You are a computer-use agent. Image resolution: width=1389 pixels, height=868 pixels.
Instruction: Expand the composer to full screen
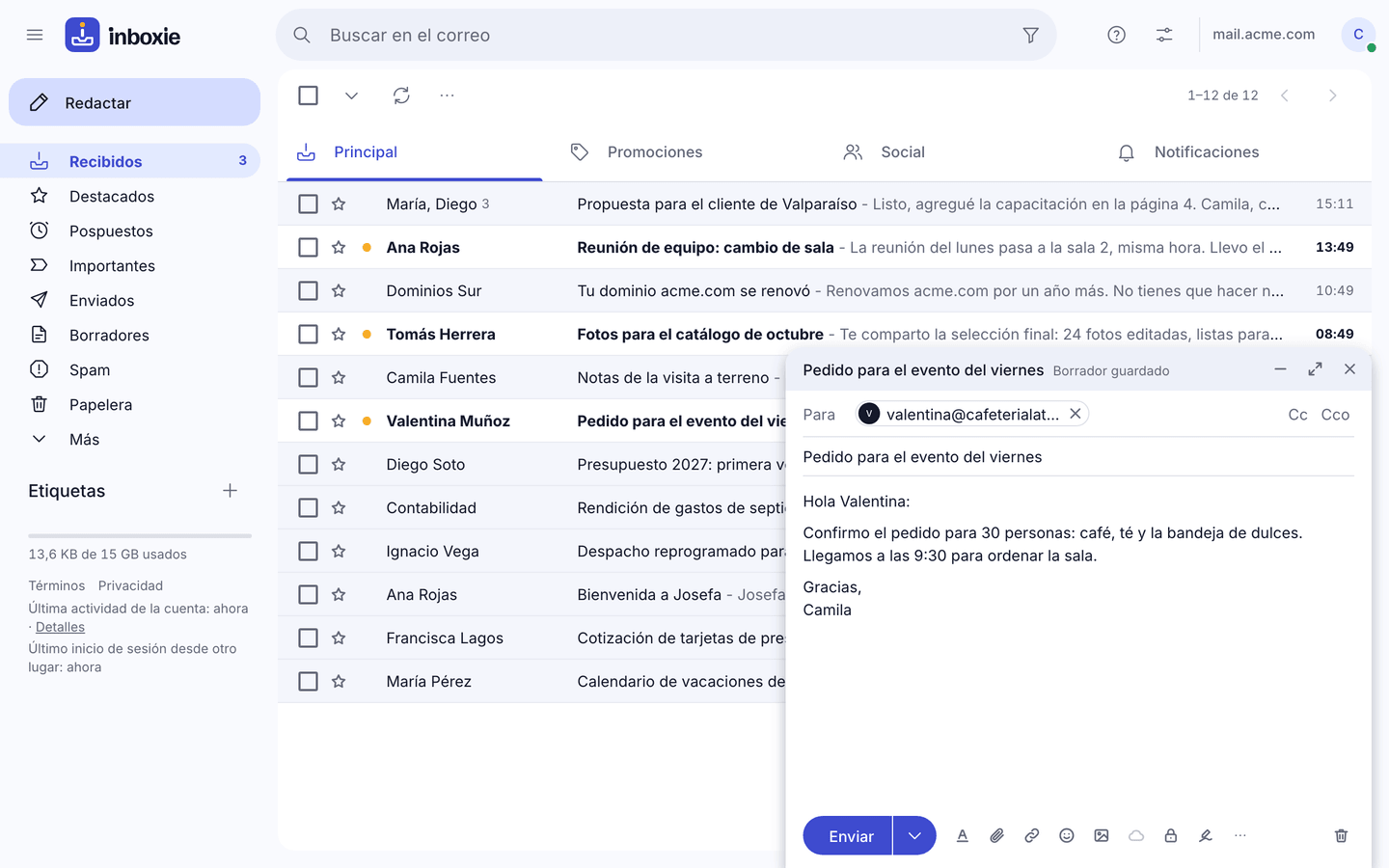point(1316,369)
